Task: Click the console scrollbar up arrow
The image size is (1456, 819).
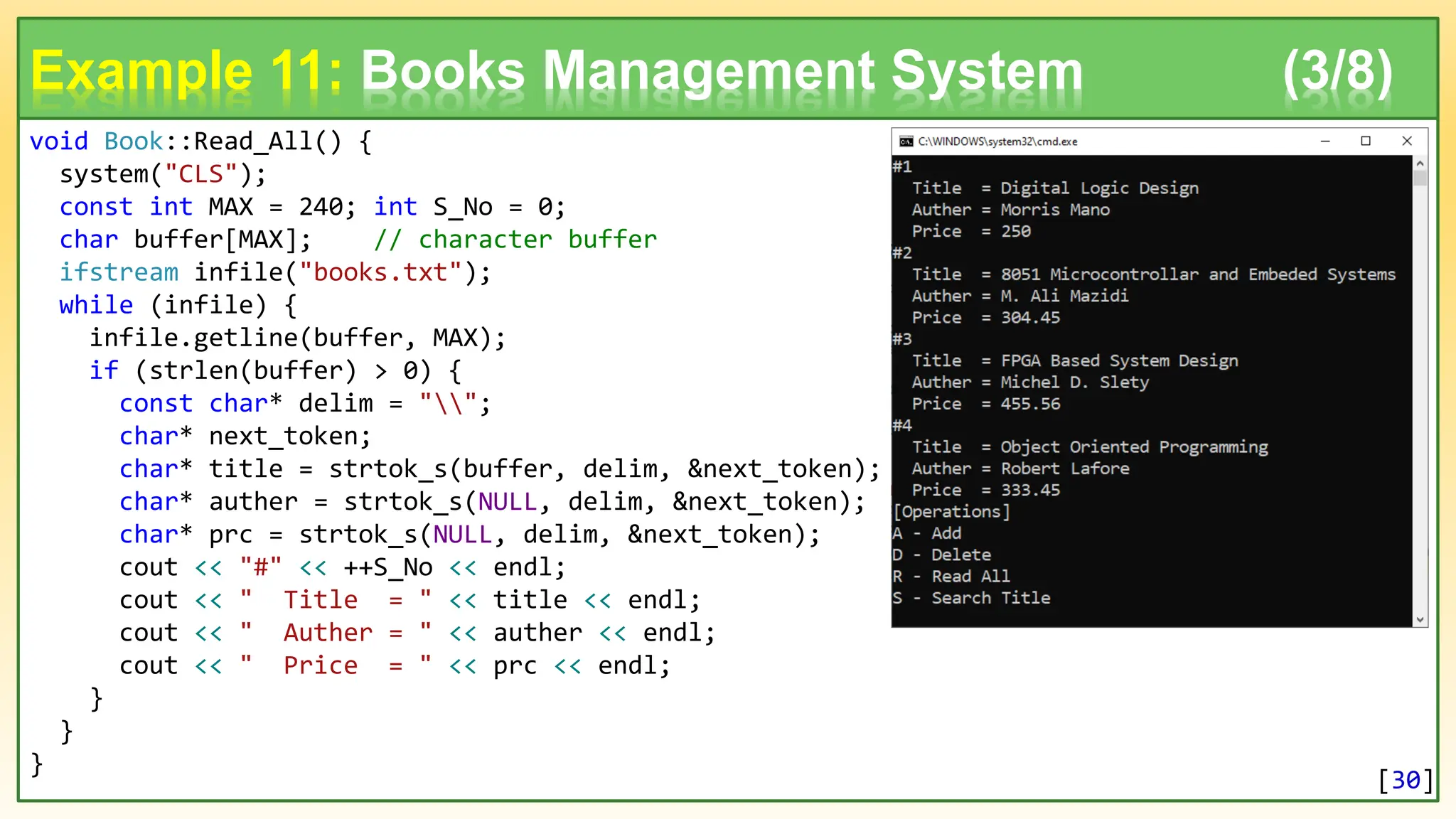Action: [x=1420, y=164]
